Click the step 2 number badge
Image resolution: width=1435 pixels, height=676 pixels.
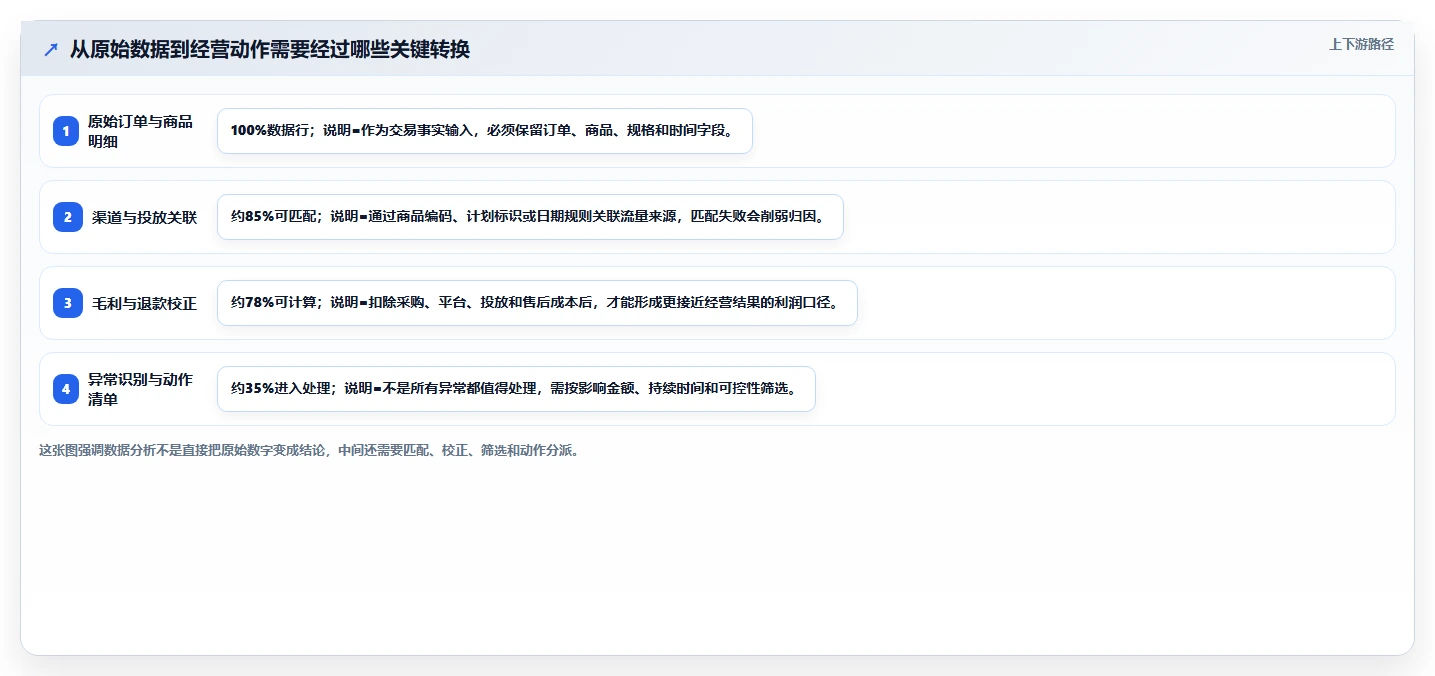tap(67, 217)
